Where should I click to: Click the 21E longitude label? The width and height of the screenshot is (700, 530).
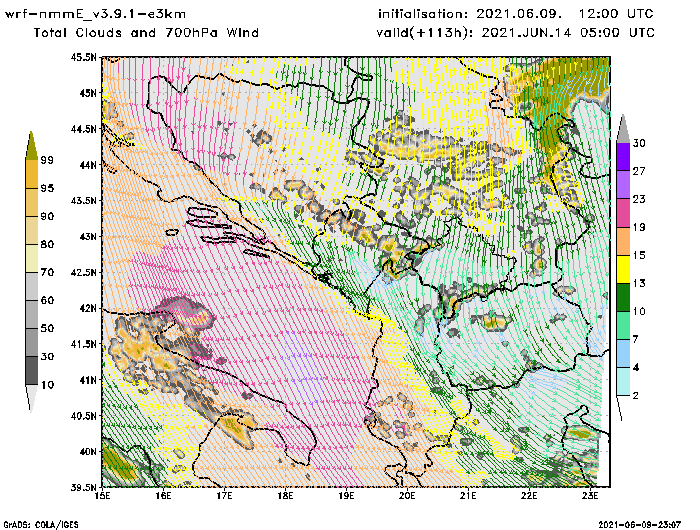(x=468, y=496)
